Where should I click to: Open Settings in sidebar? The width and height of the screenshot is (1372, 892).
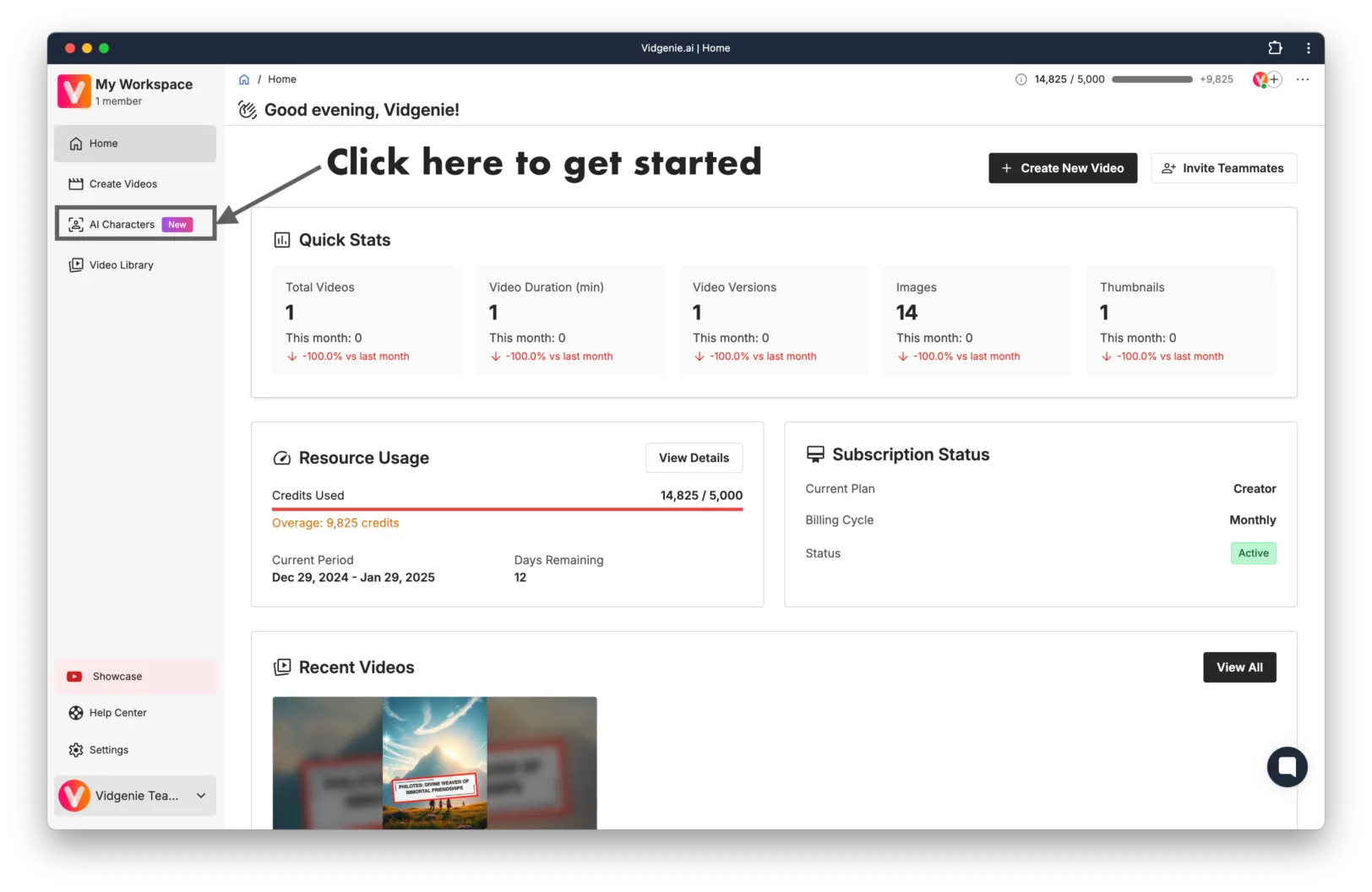point(135,750)
